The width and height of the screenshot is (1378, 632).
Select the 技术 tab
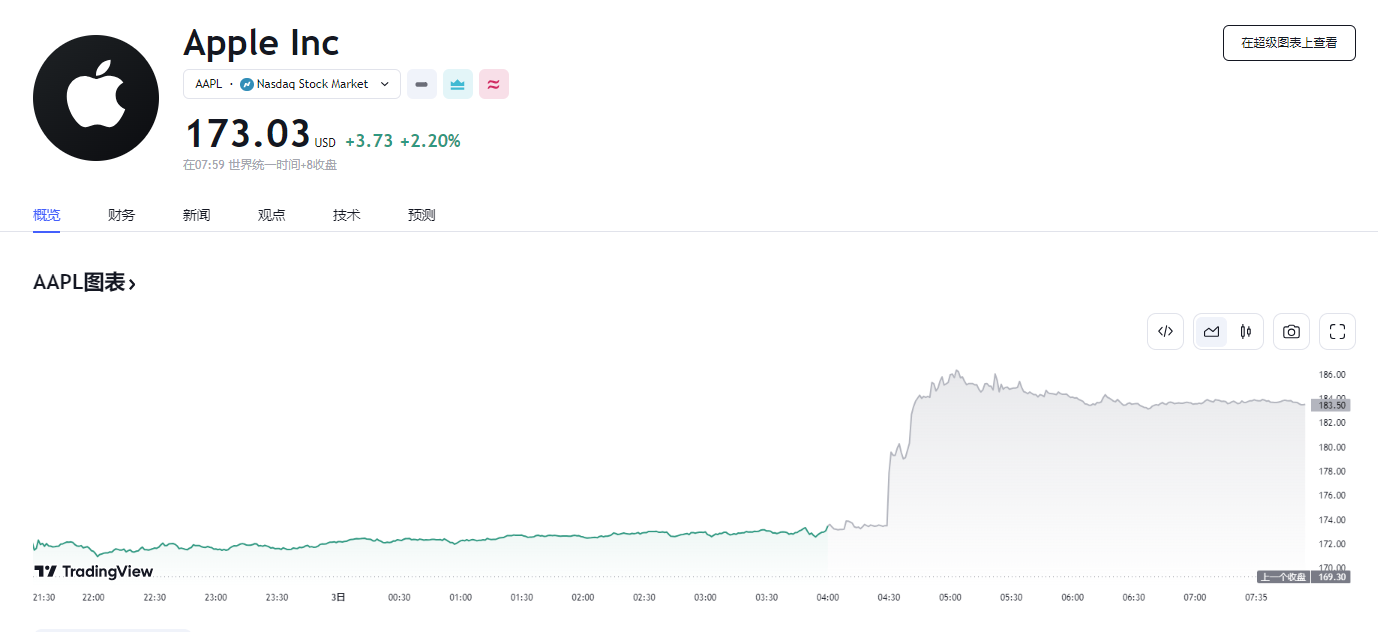tap(346, 215)
